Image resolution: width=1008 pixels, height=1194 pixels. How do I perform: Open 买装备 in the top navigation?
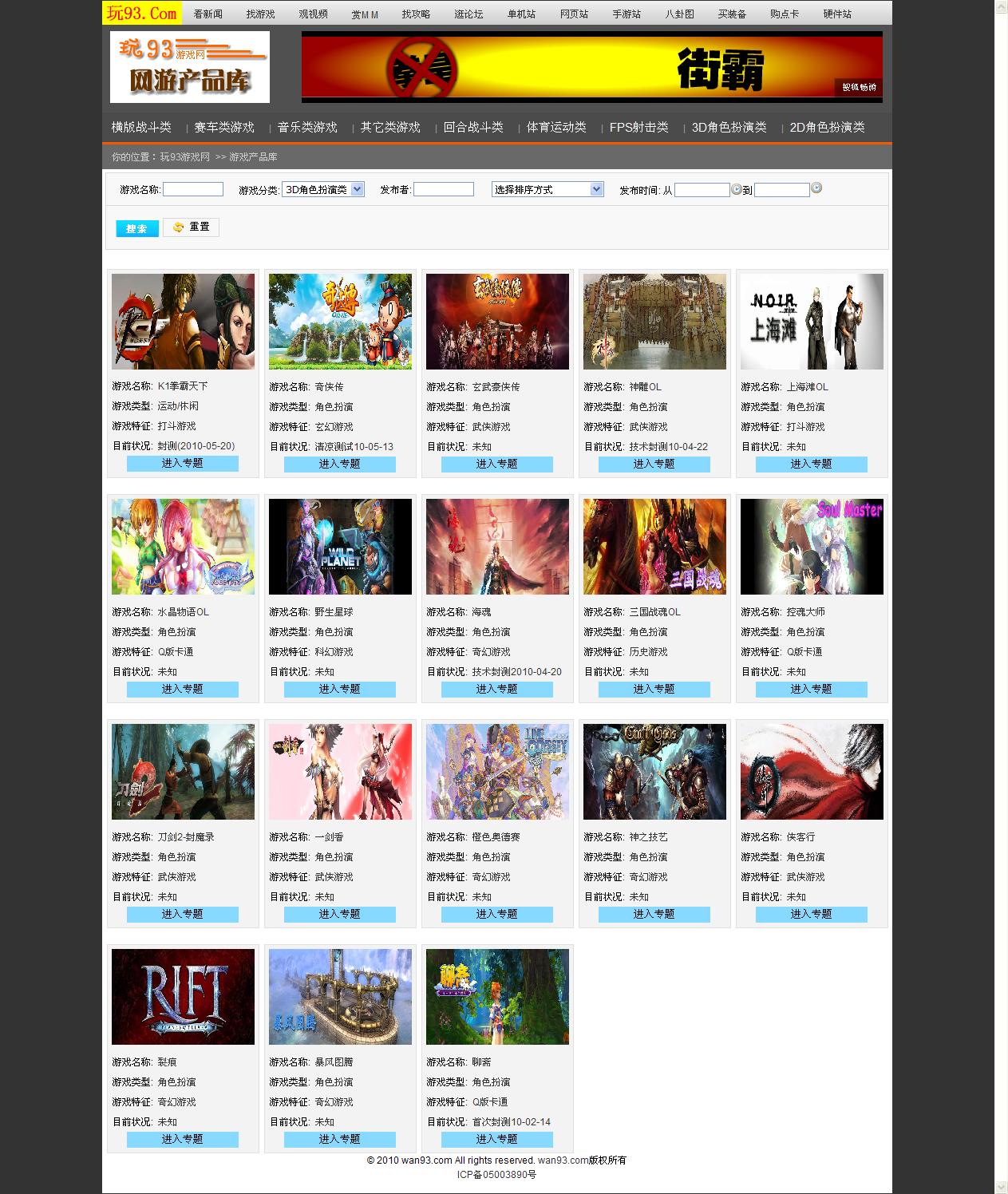[732, 14]
